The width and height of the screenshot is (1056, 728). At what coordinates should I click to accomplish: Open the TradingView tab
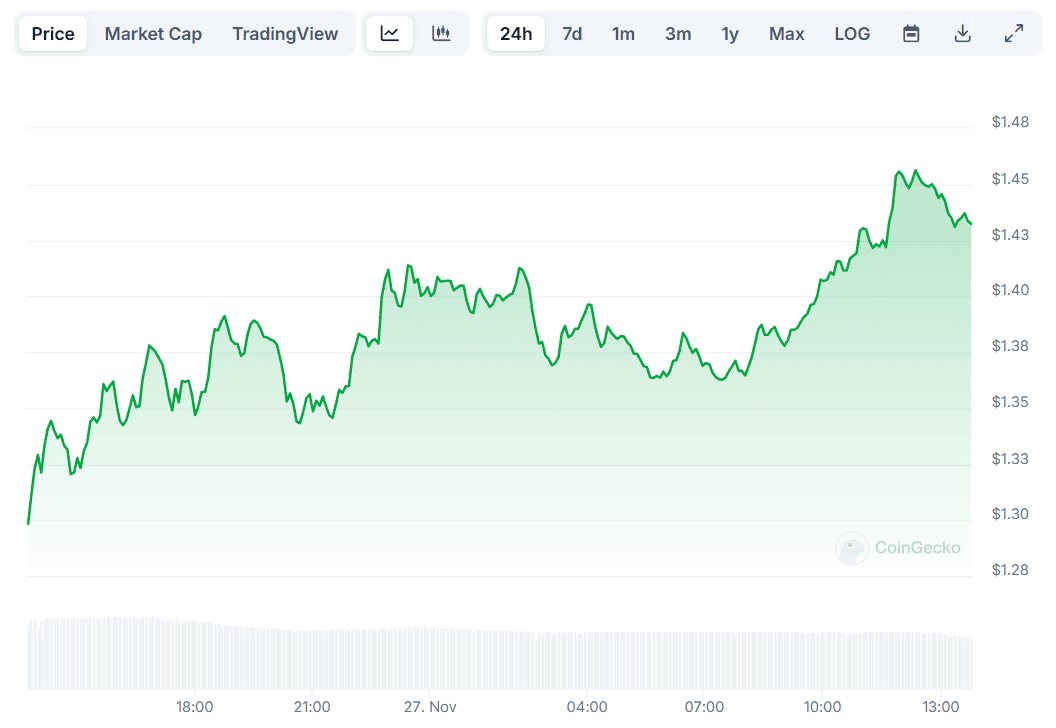point(285,34)
